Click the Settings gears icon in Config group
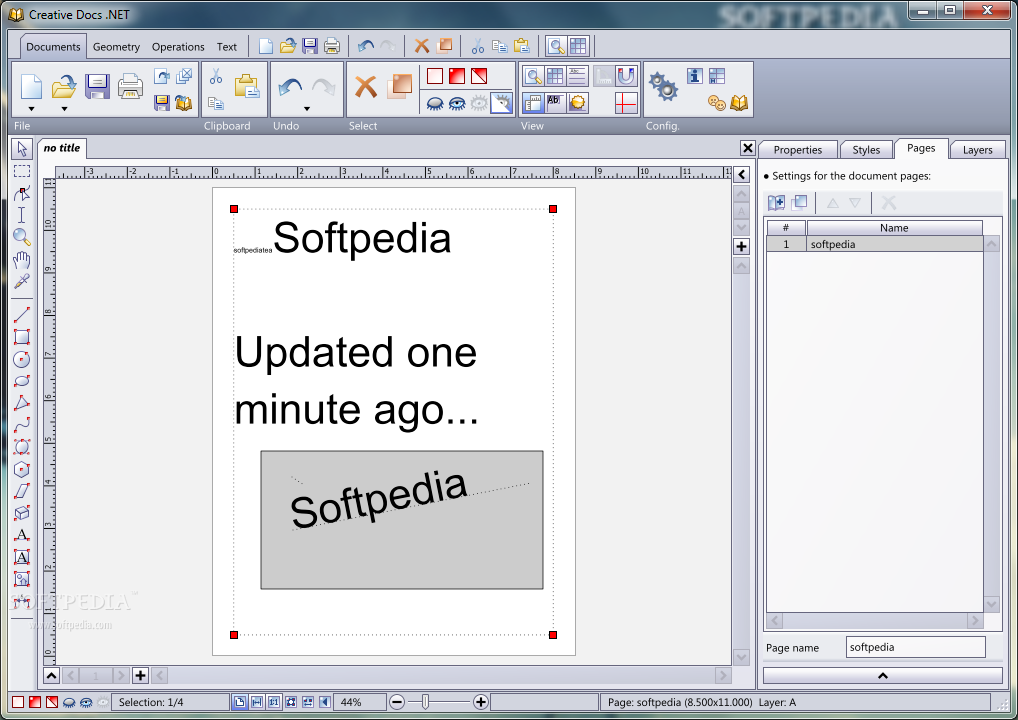The height and width of the screenshot is (720, 1018). click(663, 86)
